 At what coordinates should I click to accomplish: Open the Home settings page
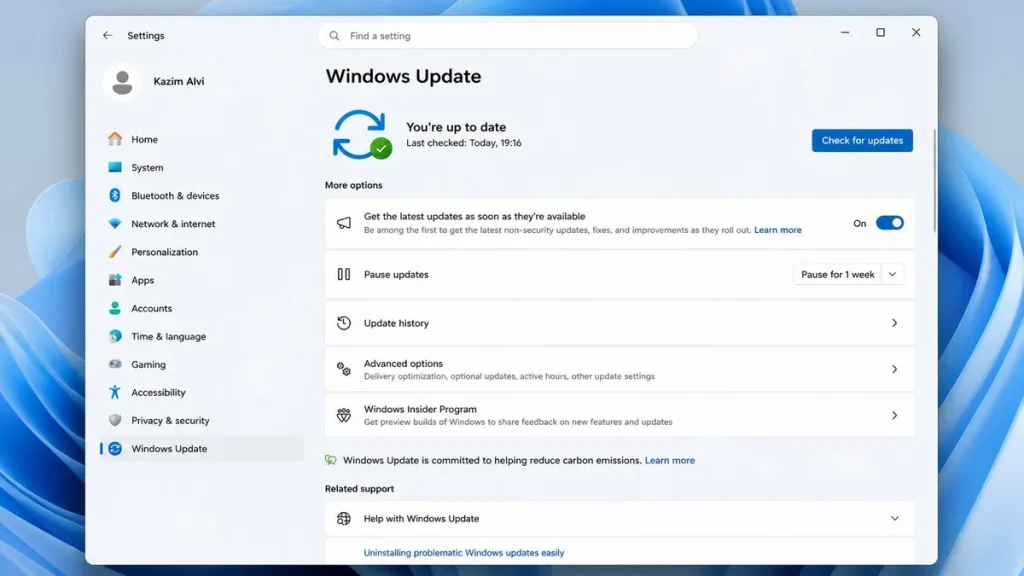(x=202, y=139)
